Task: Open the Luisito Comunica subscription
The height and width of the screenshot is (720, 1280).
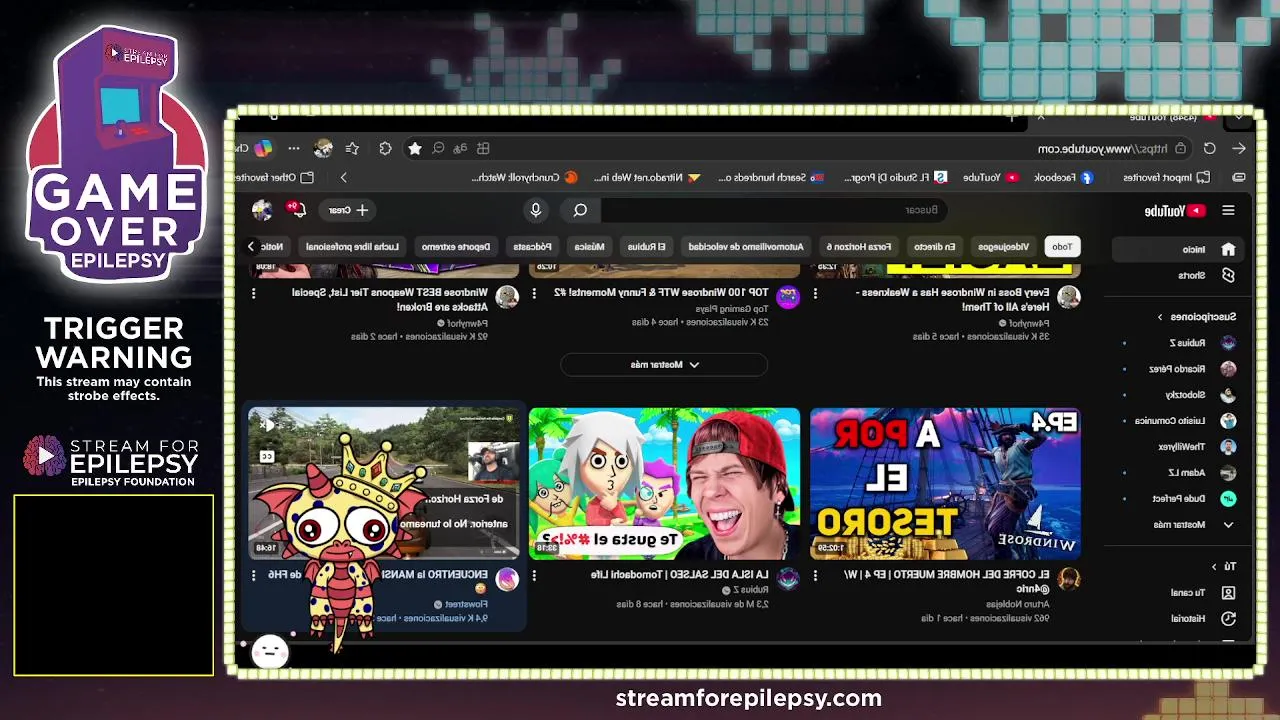Action: click(1180, 421)
